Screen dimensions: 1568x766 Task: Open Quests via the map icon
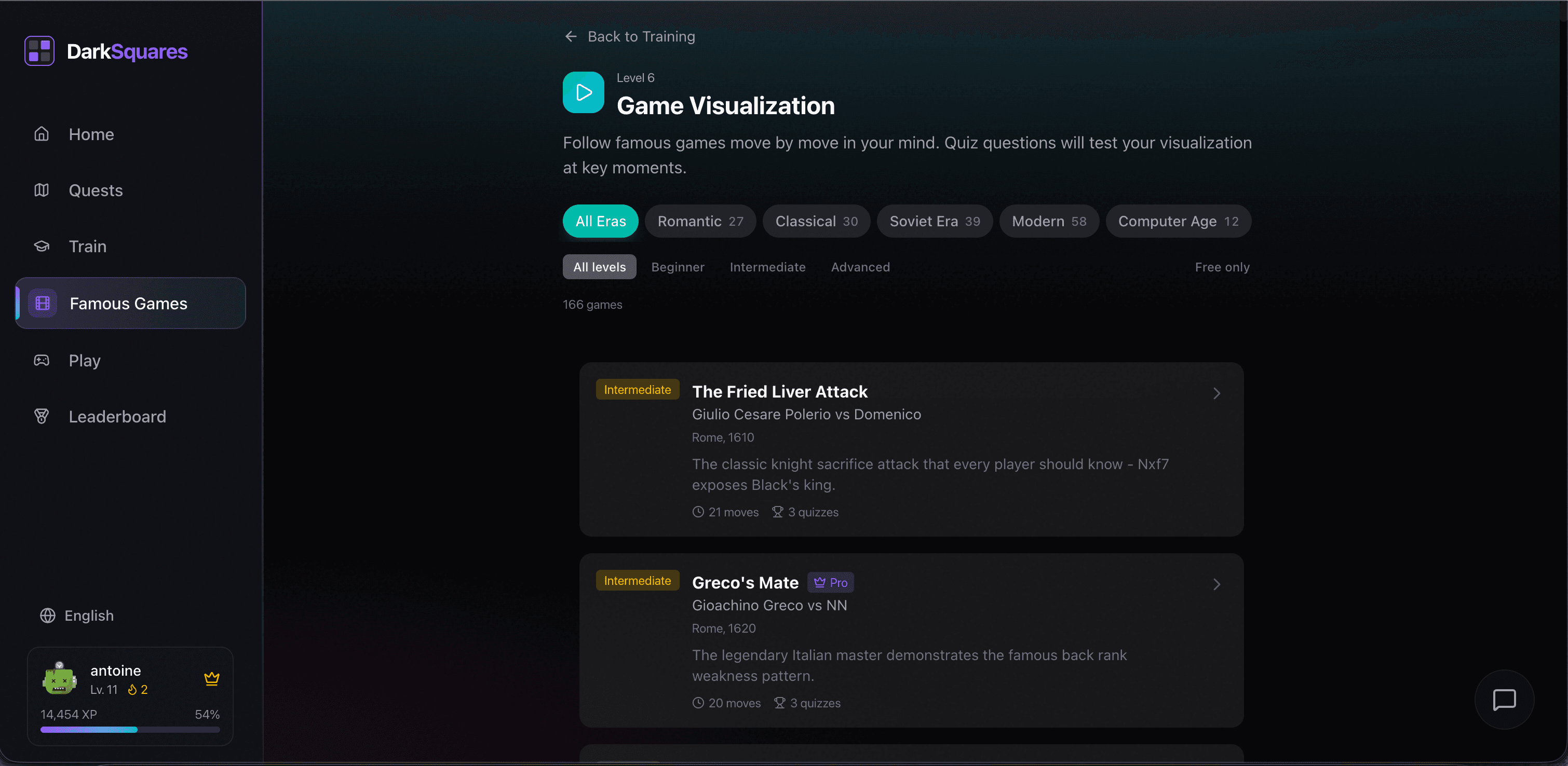41,190
